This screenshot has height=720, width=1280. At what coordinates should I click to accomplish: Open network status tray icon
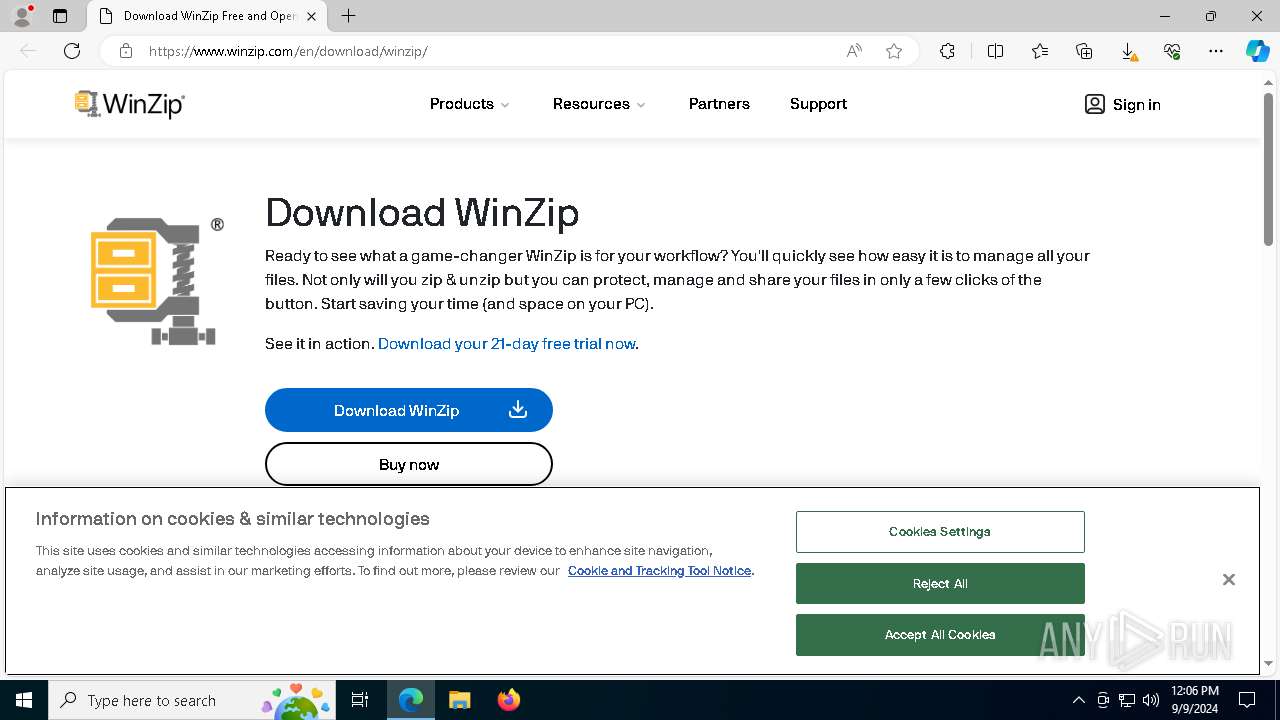(1127, 700)
